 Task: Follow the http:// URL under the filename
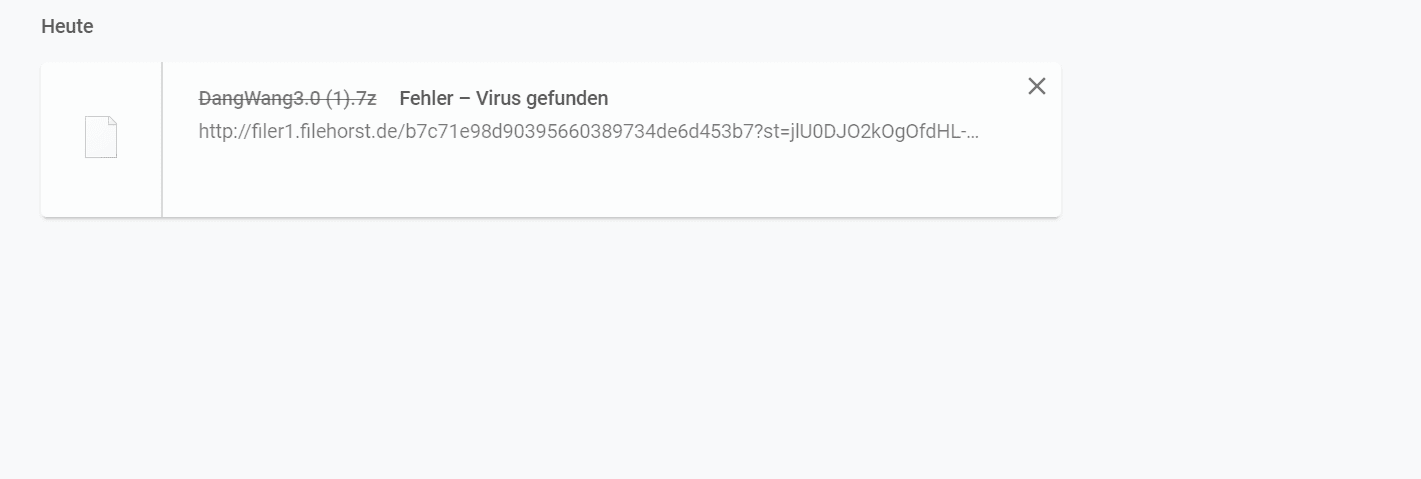[x=589, y=131]
